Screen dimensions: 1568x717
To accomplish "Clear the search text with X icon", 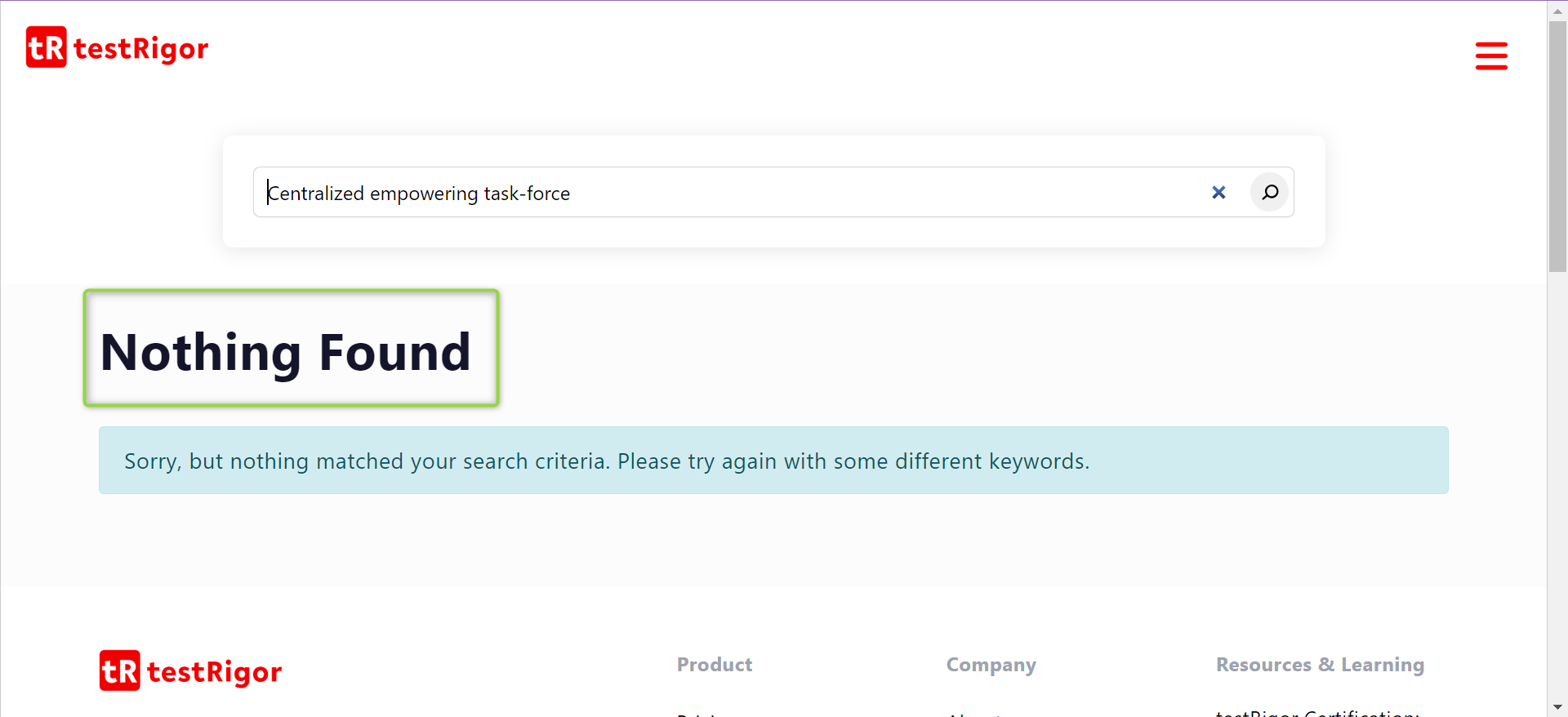I will (x=1218, y=193).
